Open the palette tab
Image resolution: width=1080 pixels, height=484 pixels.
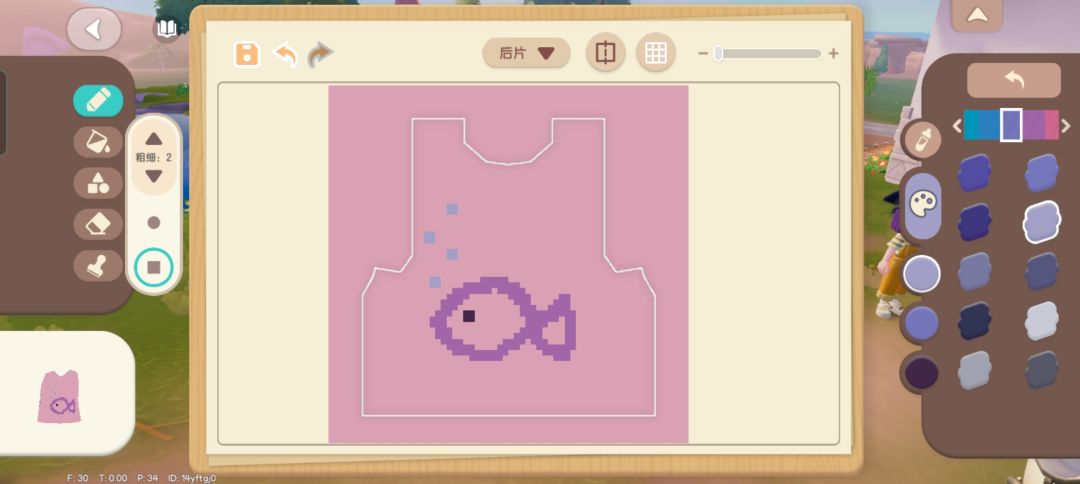click(x=923, y=204)
